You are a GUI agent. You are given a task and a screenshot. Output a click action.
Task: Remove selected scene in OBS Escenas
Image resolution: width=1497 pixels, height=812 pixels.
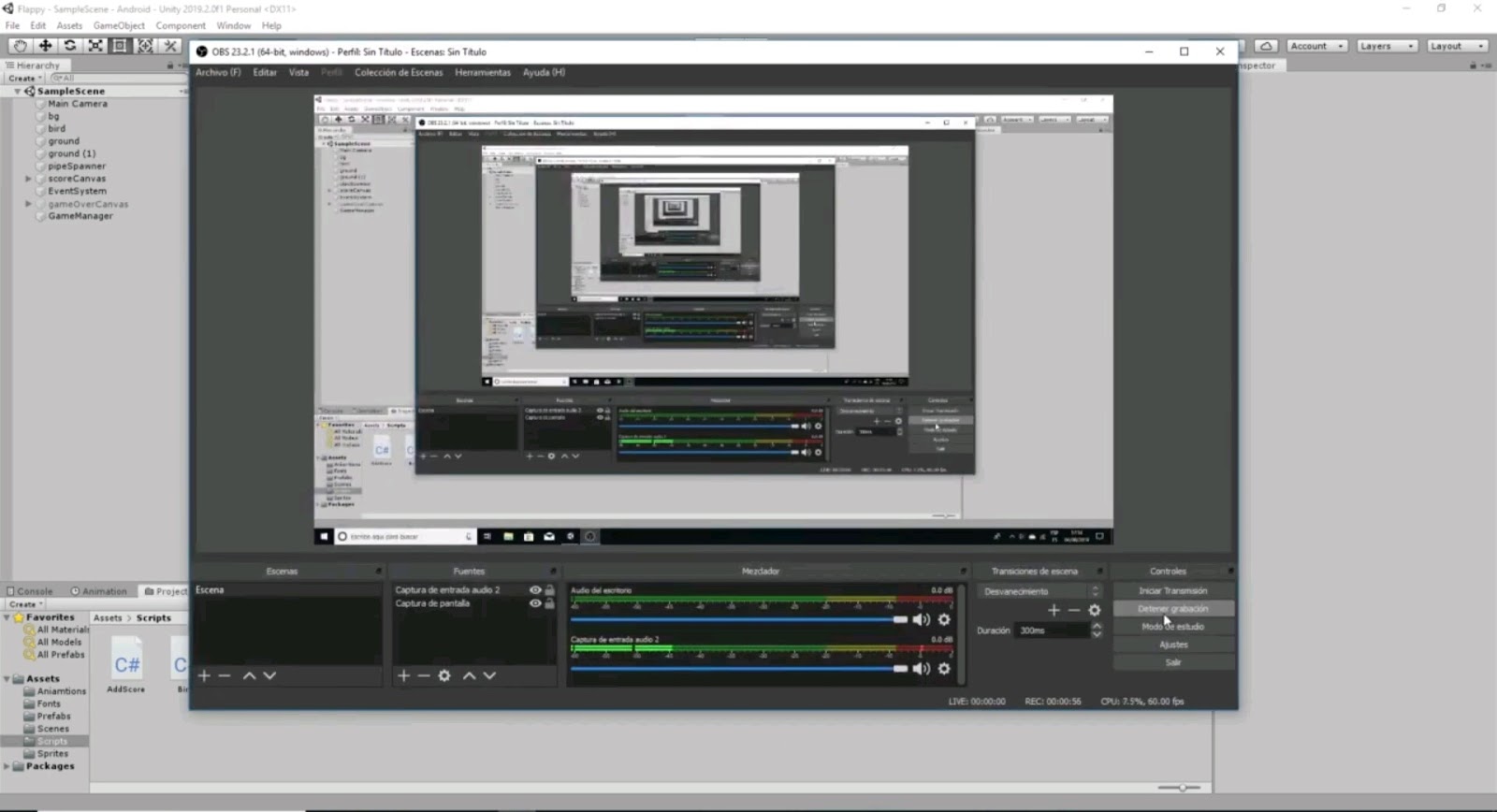[x=225, y=675]
